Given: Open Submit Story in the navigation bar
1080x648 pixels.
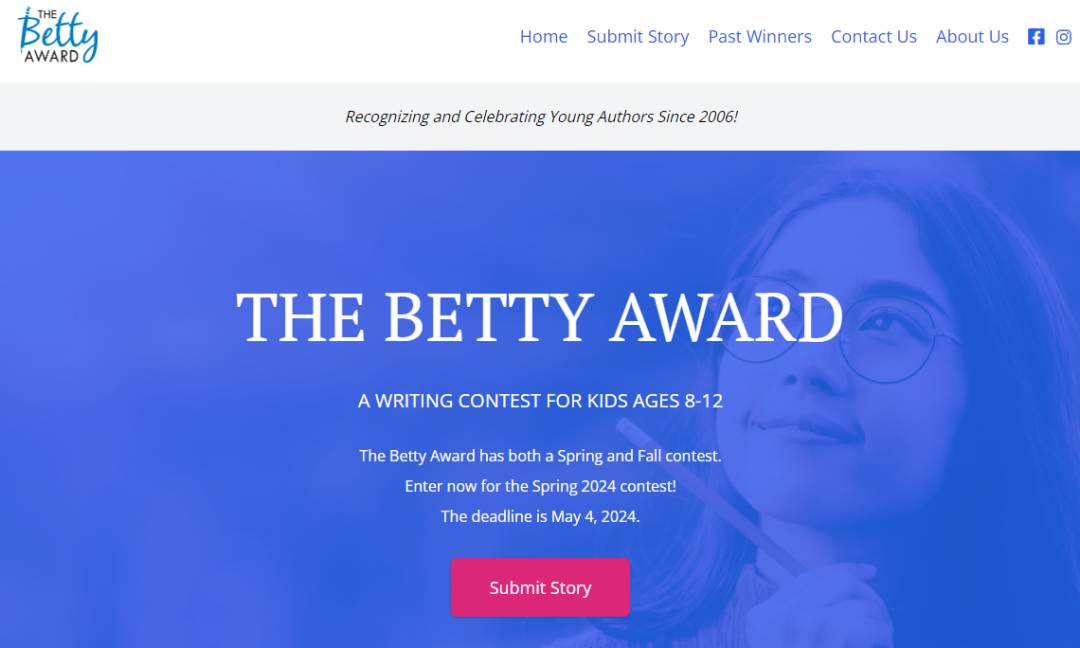Looking at the screenshot, I should tap(638, 36).
